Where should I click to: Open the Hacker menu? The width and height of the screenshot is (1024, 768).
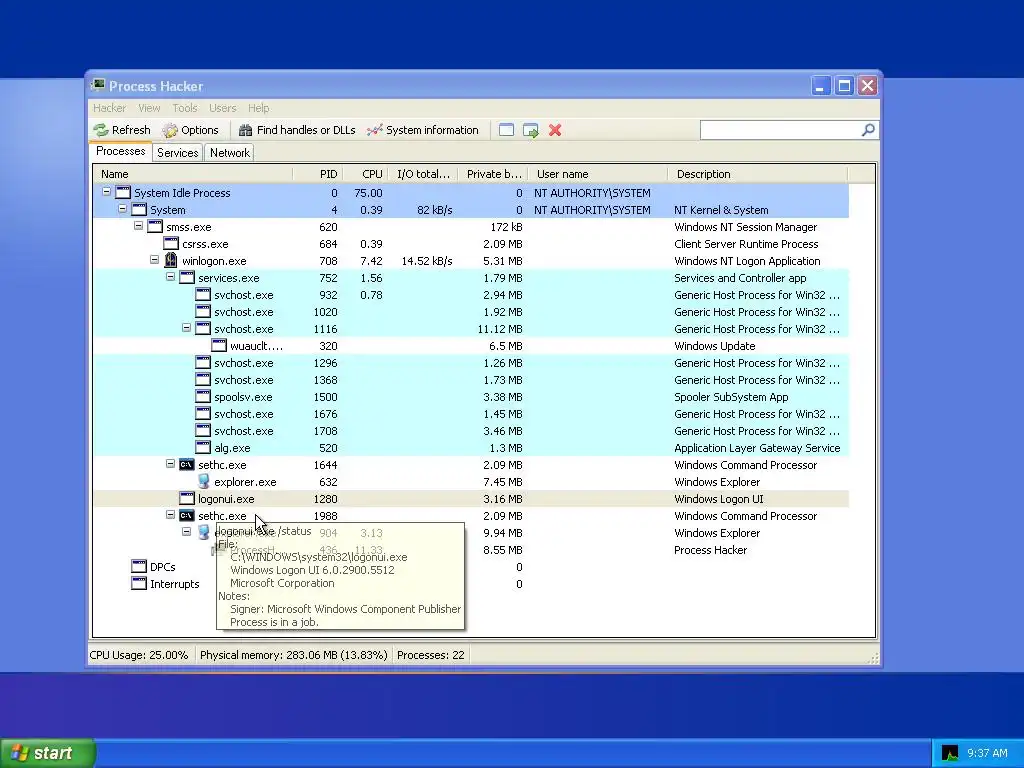click(109, 108)
